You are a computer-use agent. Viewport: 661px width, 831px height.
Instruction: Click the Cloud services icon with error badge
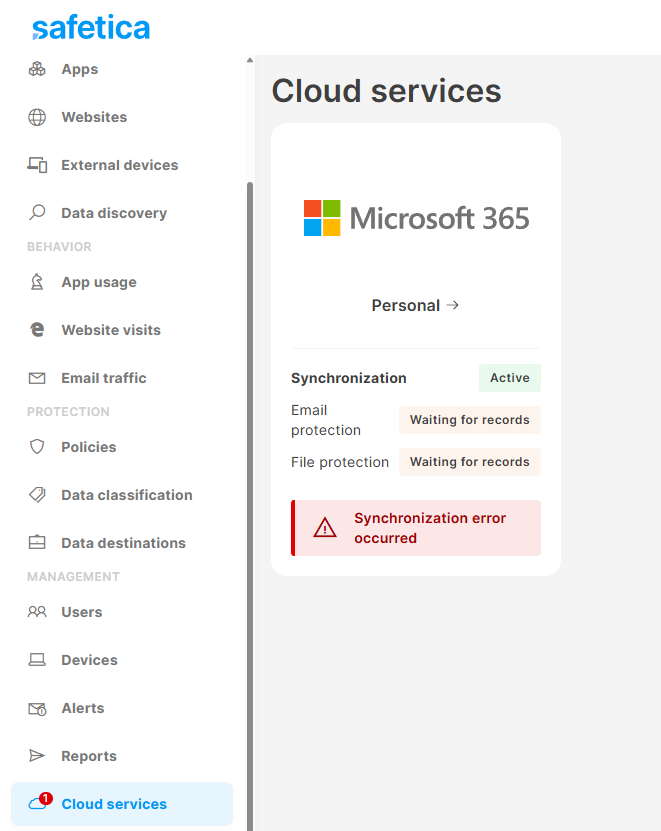pyautogui.click(x=36, y=804)
